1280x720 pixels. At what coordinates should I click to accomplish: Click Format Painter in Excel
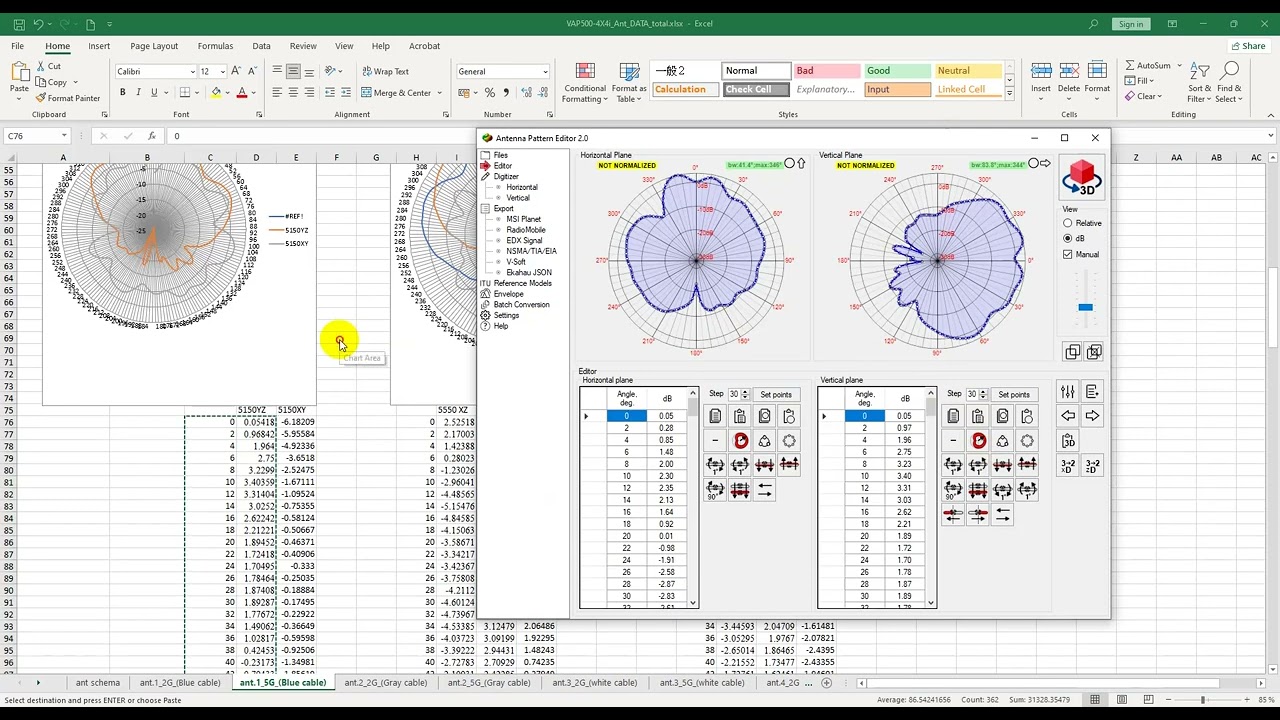68,98
